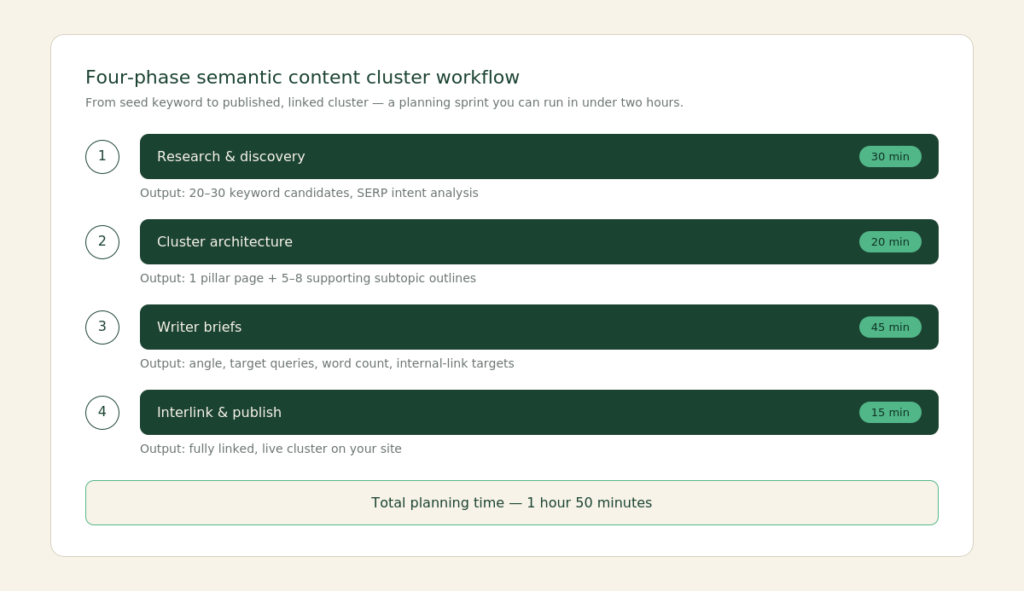Select the Writer briefs bar
1024x591 pixels.
[539, 327]
